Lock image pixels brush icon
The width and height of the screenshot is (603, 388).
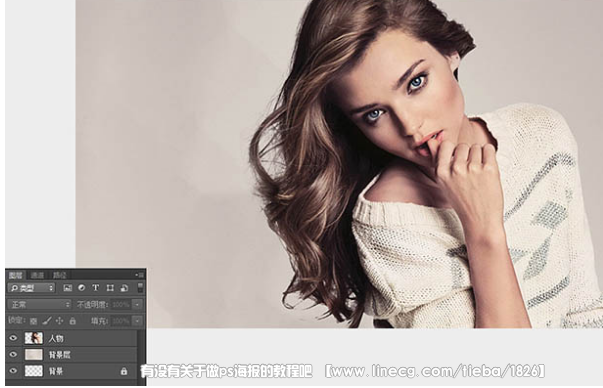click(47, 320)
